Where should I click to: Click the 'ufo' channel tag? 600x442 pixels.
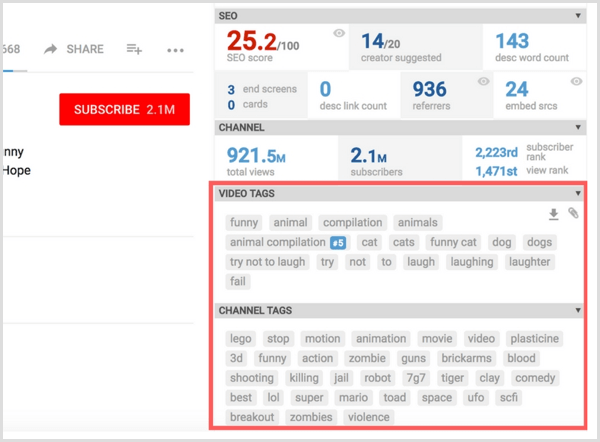point(476,397)
